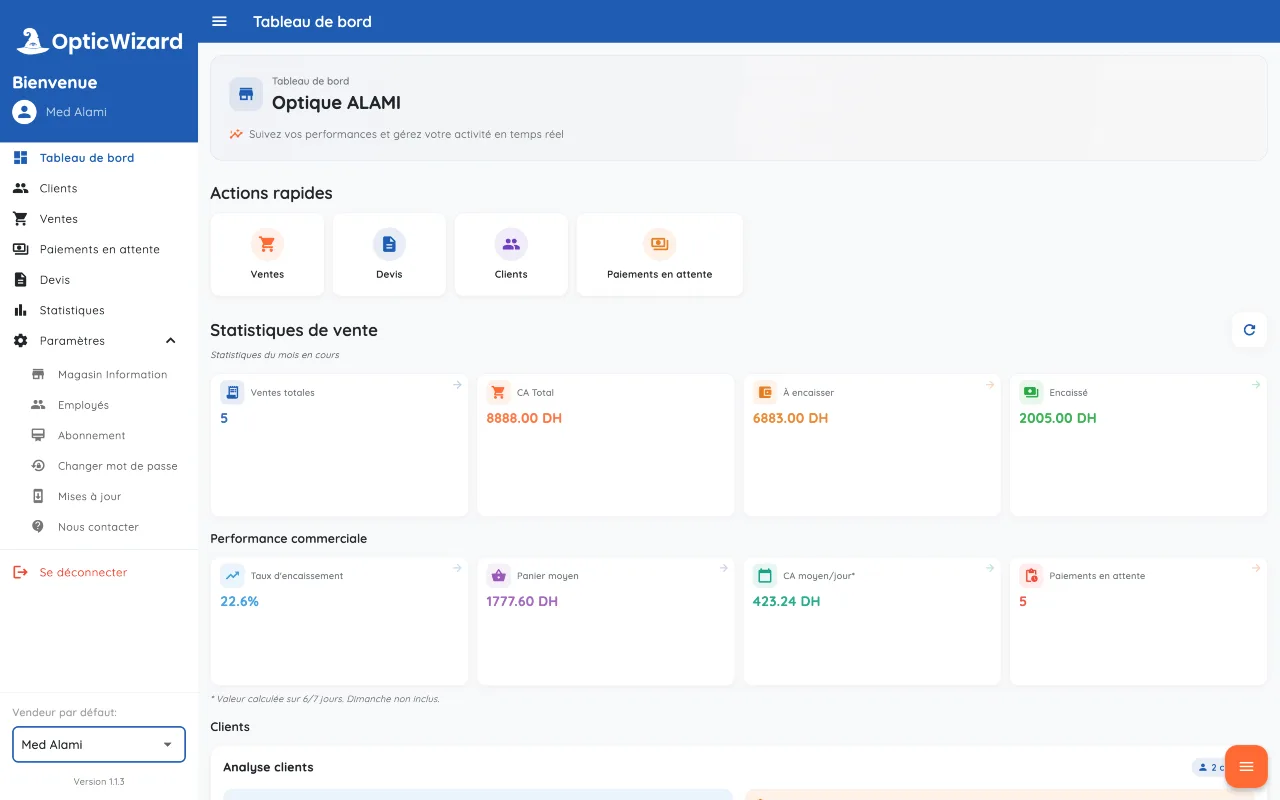
Task: Open the arrow on the Encaissé card
Action: (1256, 384)
